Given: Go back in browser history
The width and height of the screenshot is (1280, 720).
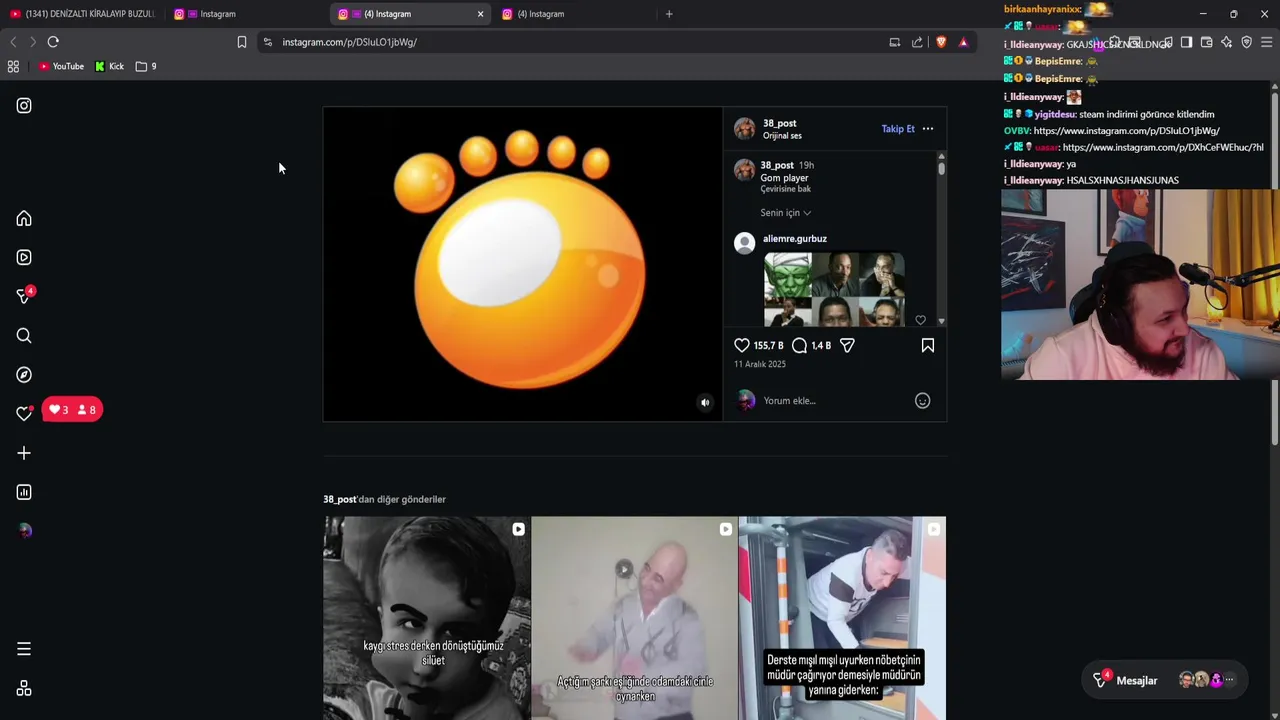Looking at the screenshot, I should click(x=13, y=42).
